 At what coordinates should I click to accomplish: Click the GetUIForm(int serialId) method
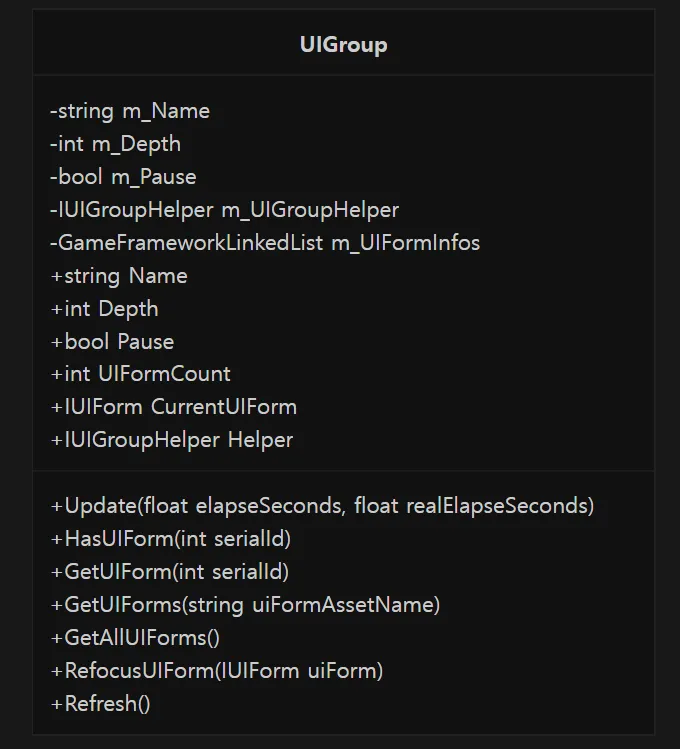coord(170,572)
